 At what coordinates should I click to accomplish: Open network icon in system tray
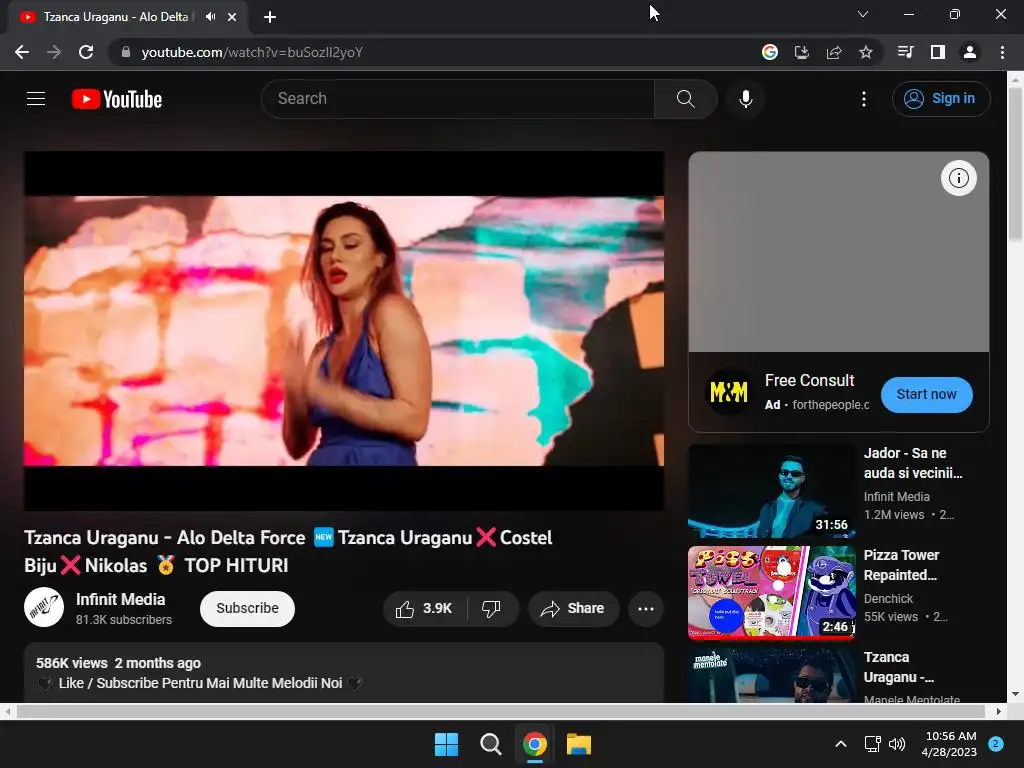[873, 744]
